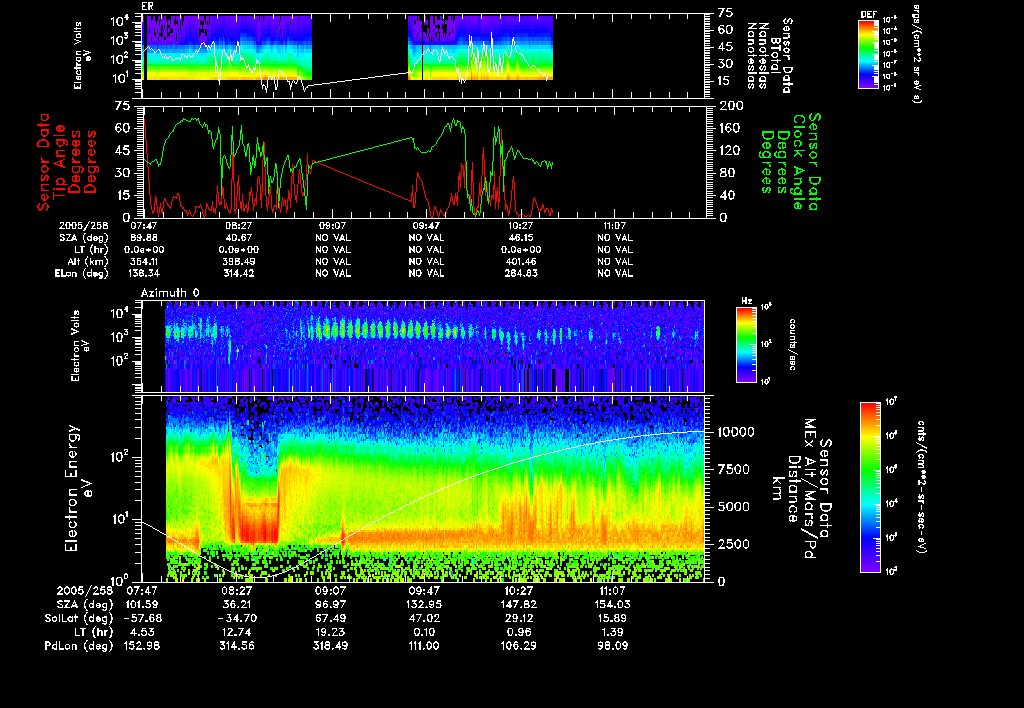Click the 'Electron Energy eV' axis label

click(78, 488)
